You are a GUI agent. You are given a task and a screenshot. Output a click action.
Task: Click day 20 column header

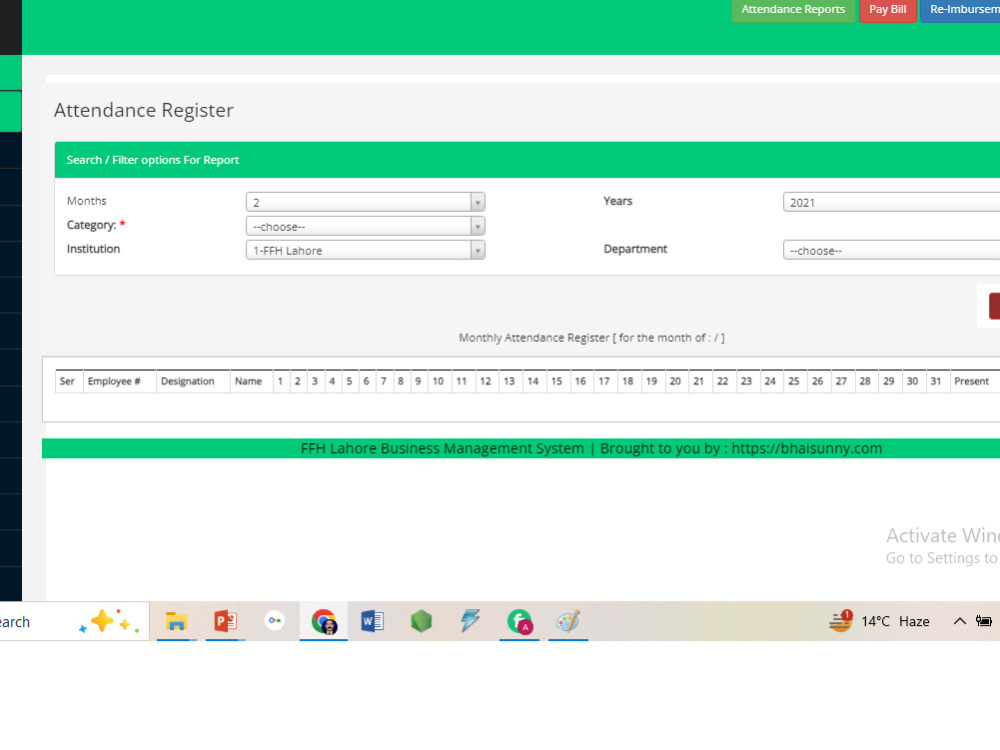tap(675, 381)
